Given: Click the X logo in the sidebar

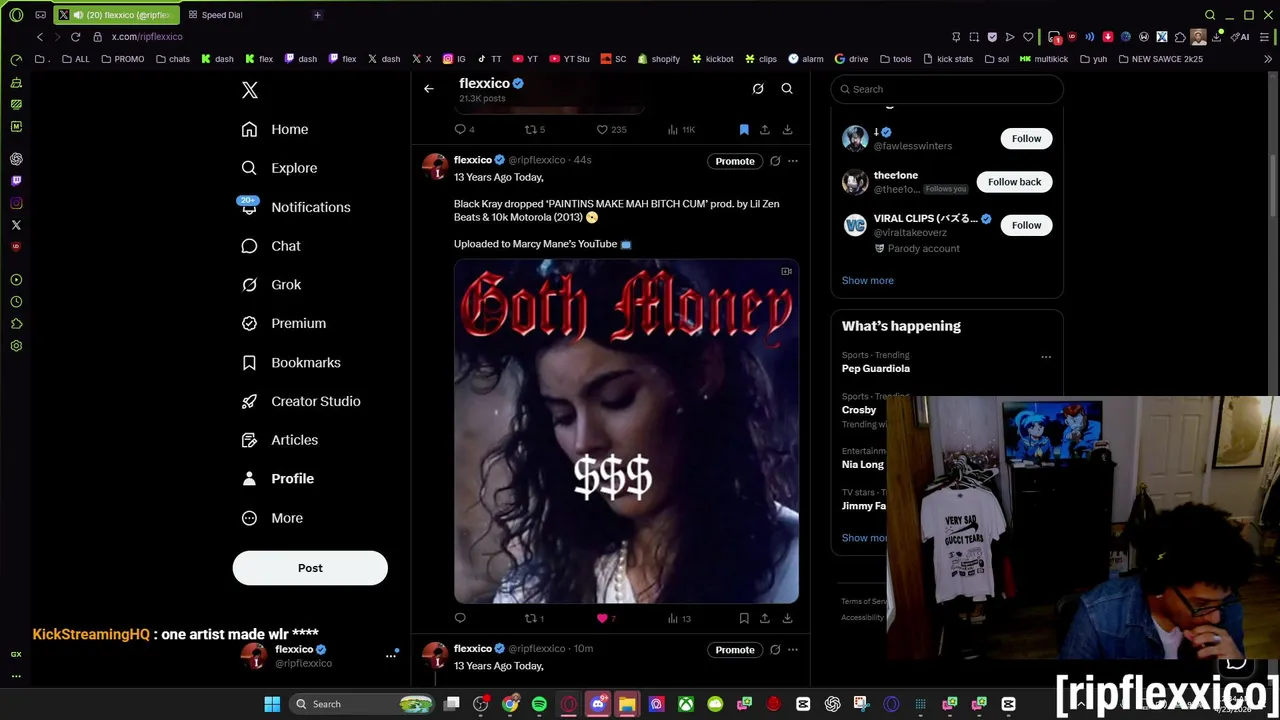Looking at the screenshot, I should pyautogui.click(x=250, y=90).
